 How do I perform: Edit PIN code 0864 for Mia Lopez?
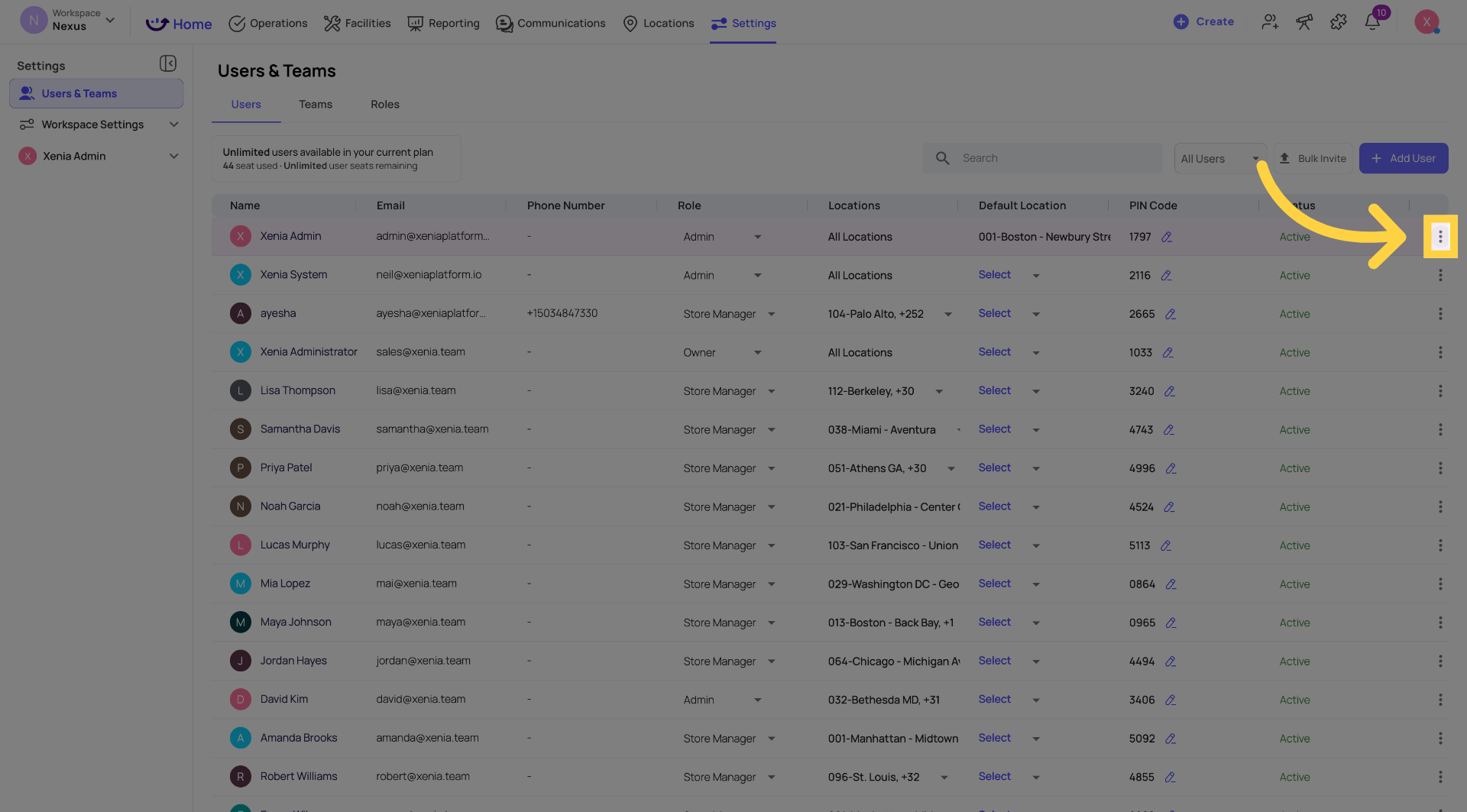click(1171, 584)
